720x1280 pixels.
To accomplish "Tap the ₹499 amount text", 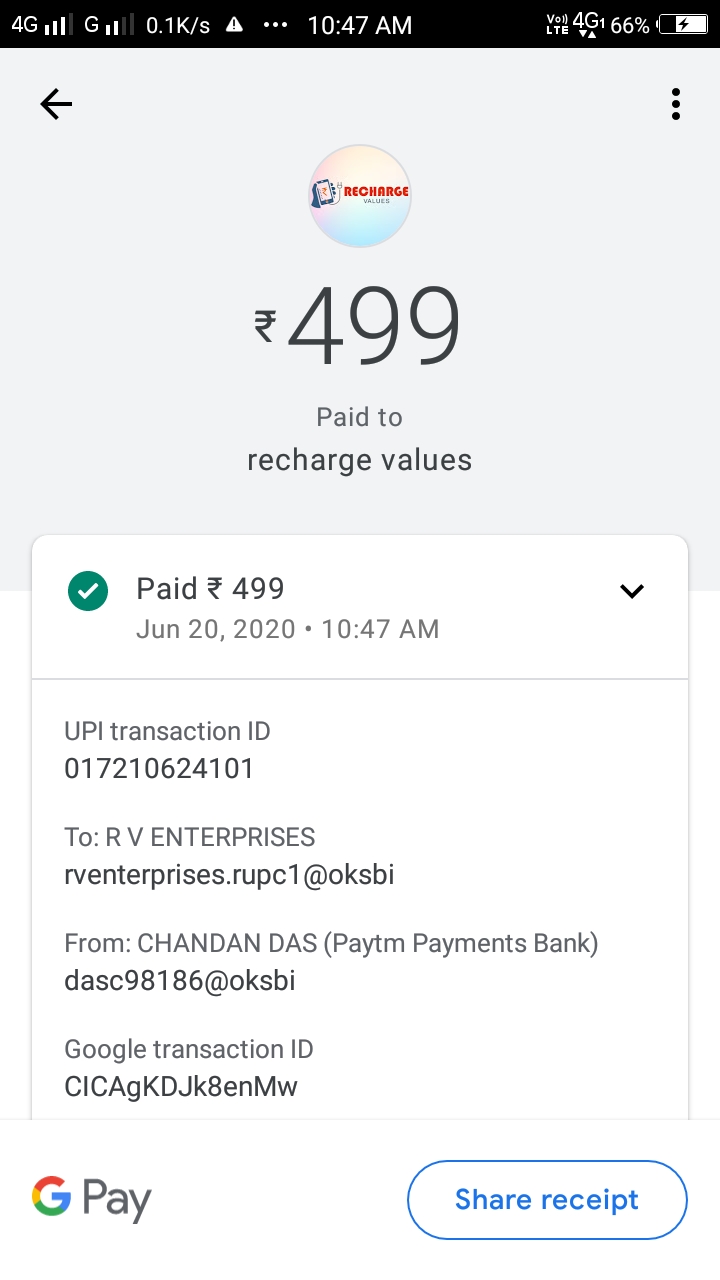I will click(x=360, y=328).
